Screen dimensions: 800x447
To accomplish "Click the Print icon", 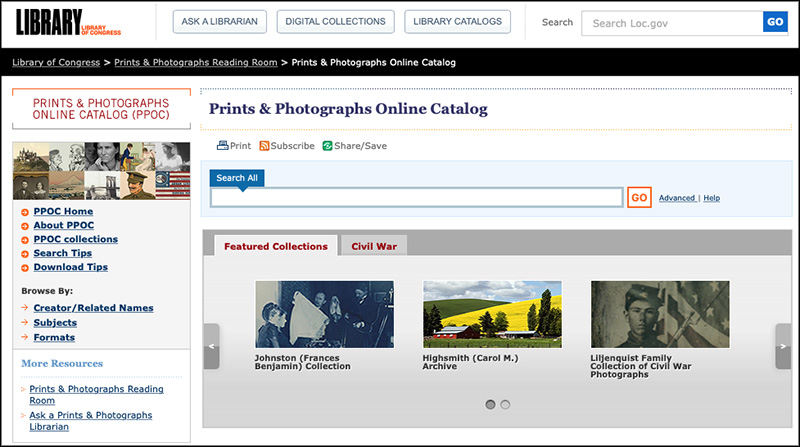I will (x=222, y=145).
